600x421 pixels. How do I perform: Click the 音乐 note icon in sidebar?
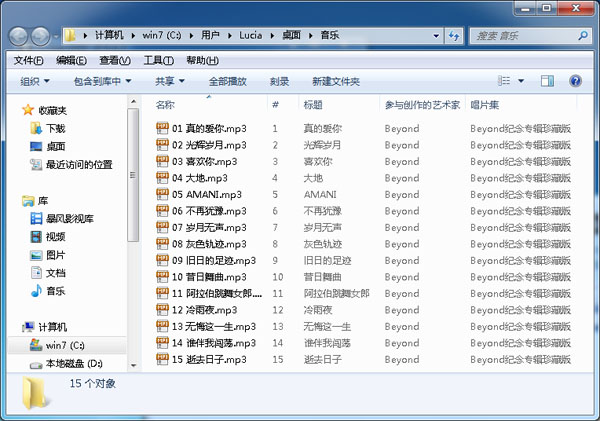pyautogui.click(x=36, y=291)
